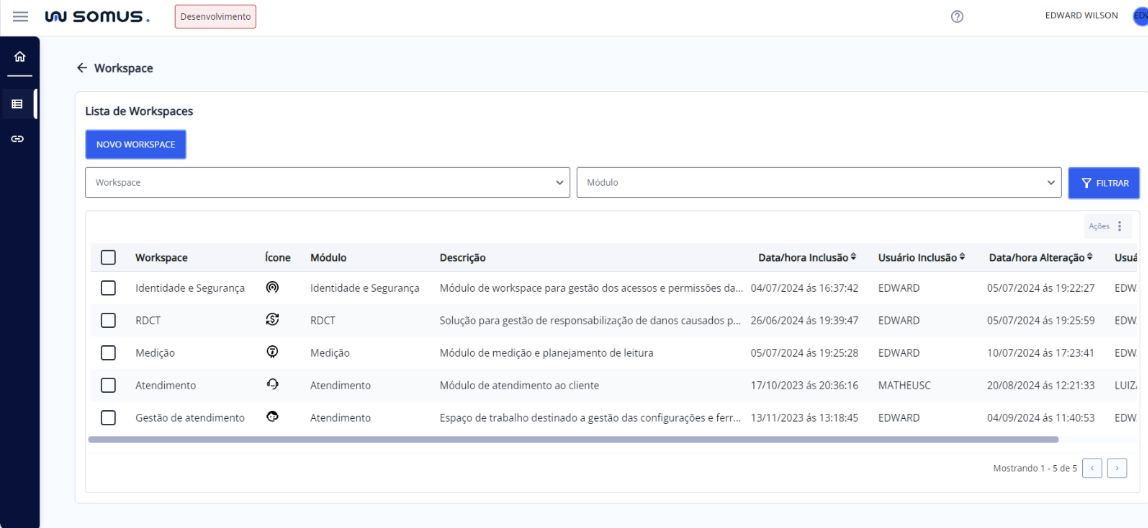This screenshot has height=528, width=1148.
Task: Expand the Módulo filter dropdown
Action: [819, 182]
